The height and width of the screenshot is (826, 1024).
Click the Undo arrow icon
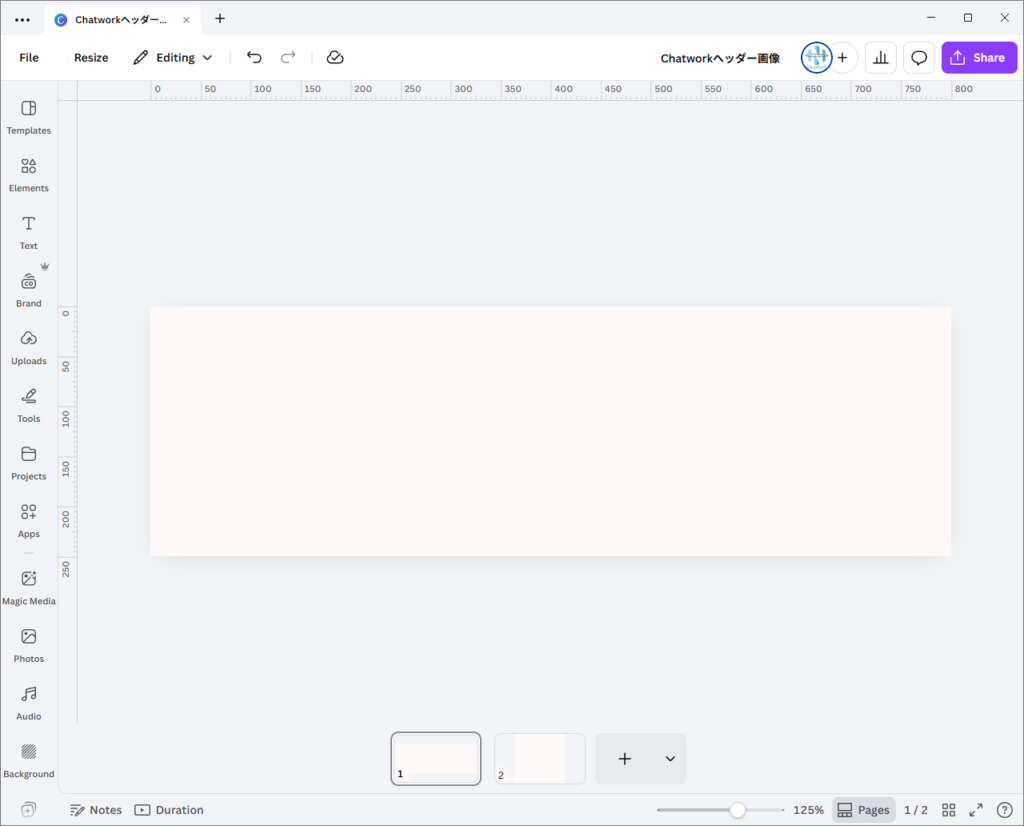coord(254,58)
